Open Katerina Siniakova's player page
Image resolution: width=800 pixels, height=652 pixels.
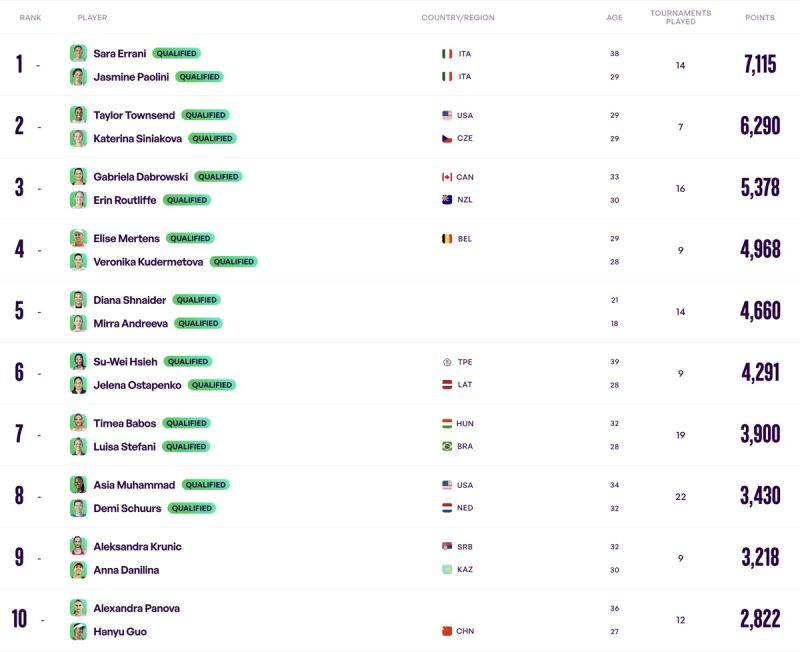[x=137, y=138]
